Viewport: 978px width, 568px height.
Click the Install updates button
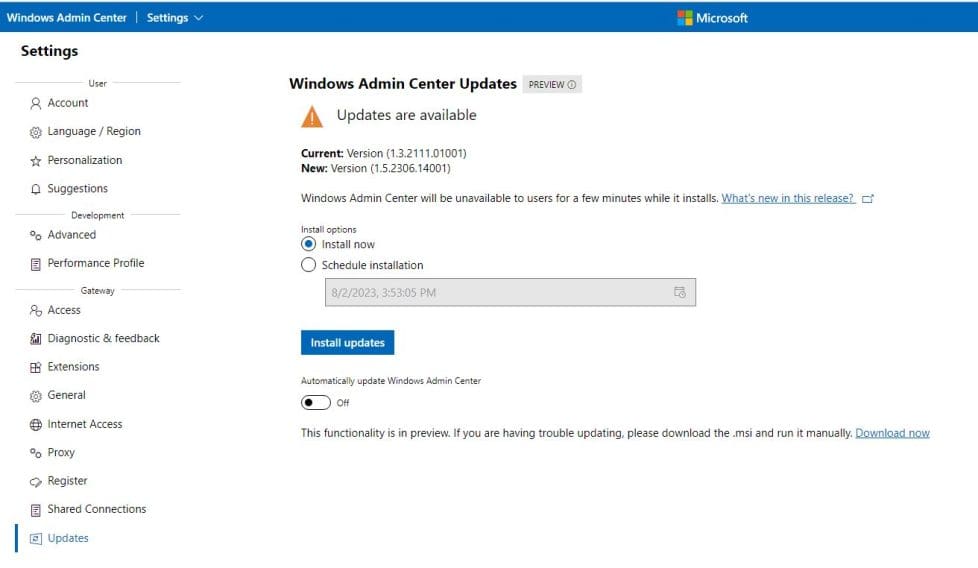click(347, 342)
